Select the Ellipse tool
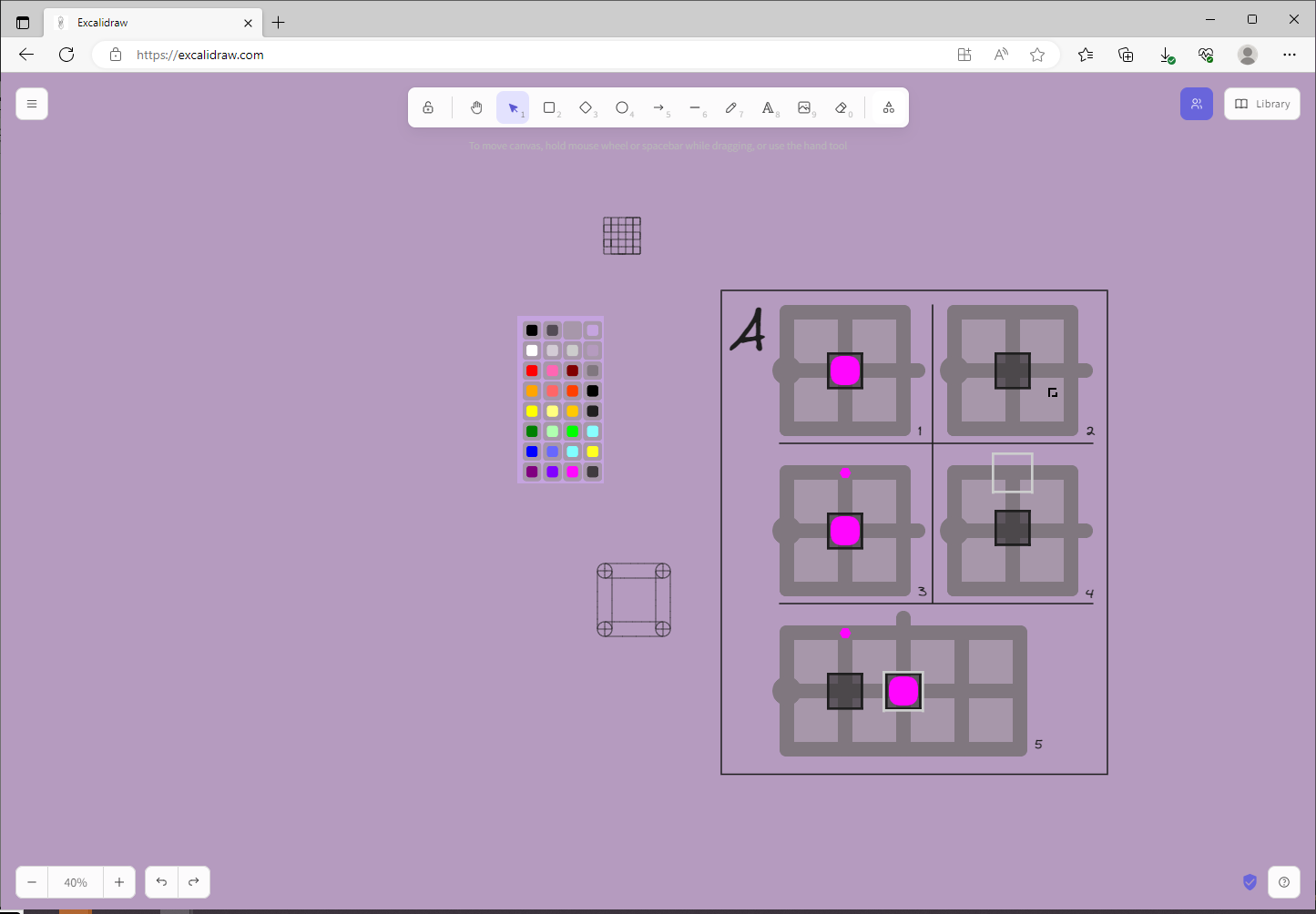 (623, 107)
